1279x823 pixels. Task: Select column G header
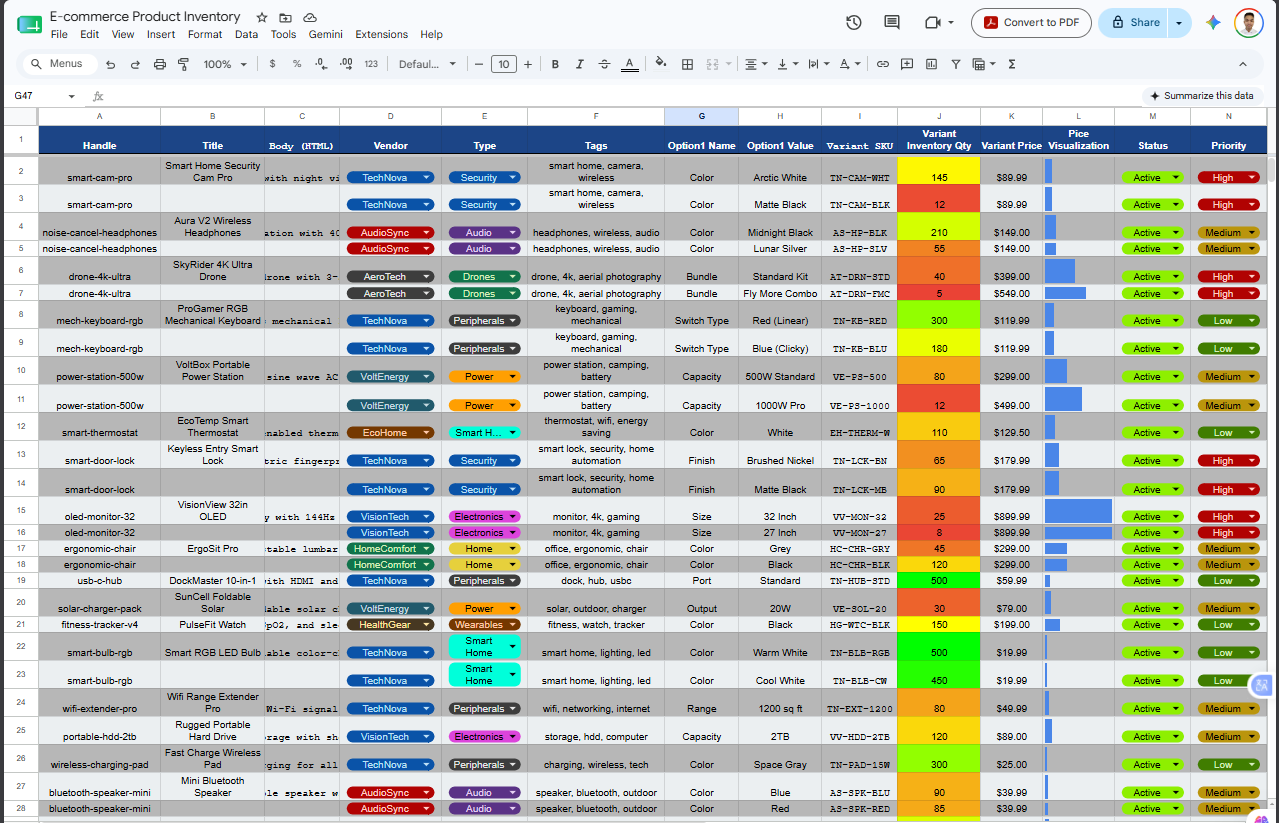701,116
